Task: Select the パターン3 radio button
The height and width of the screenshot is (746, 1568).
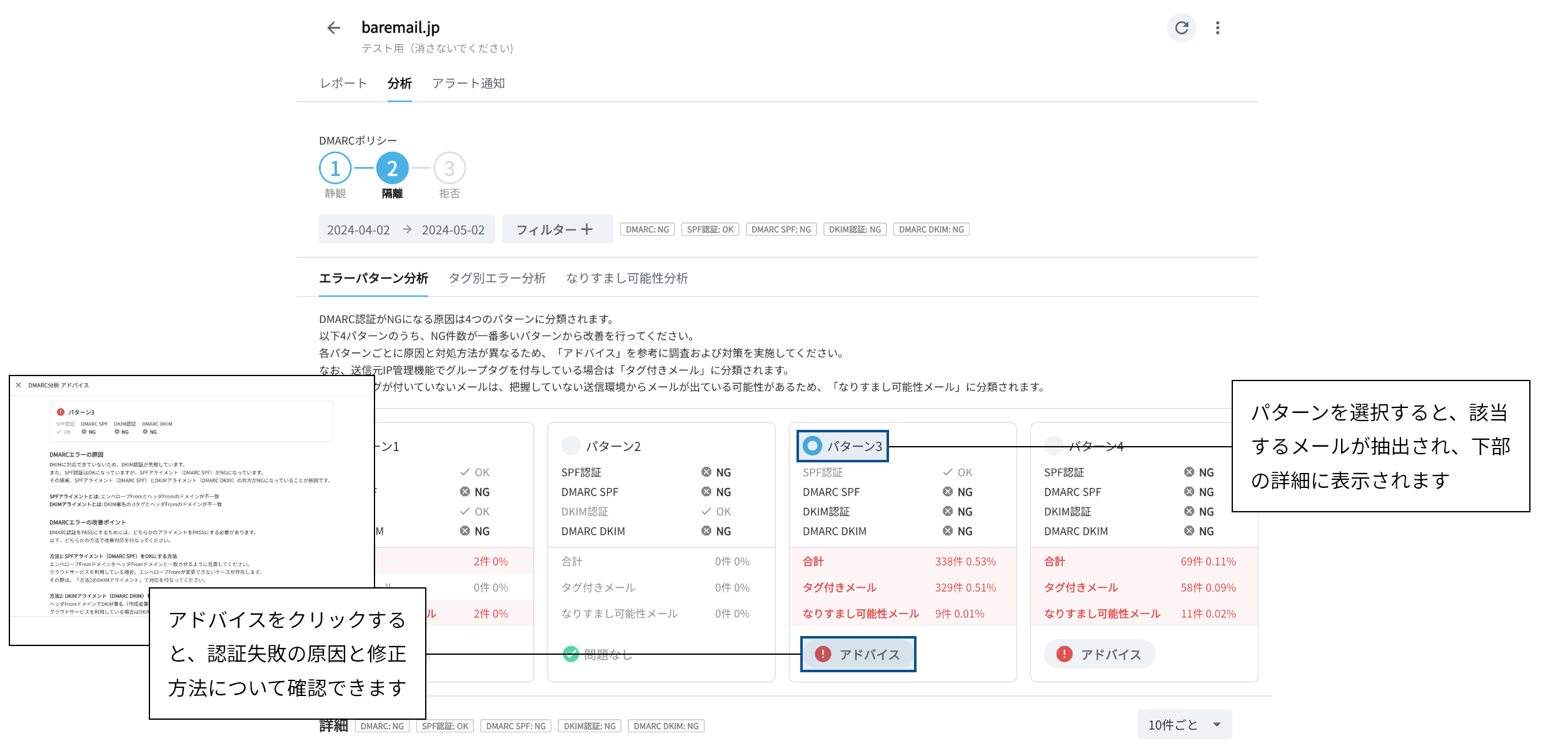Action: click(x=812, y=445)
